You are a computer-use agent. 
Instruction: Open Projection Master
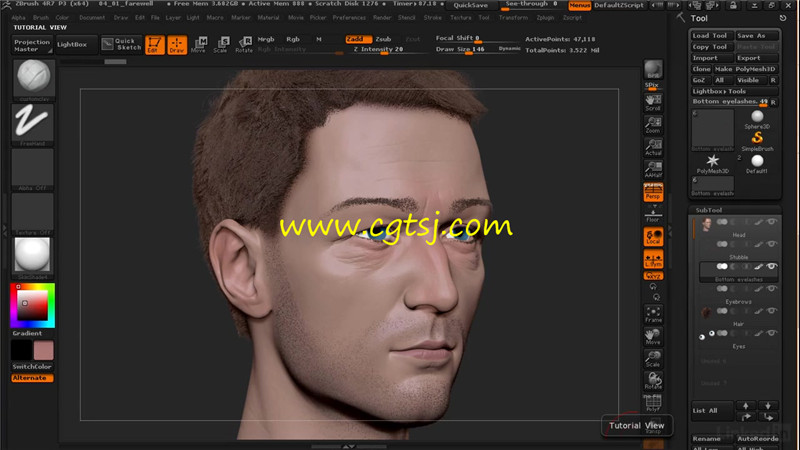point(32,45)
